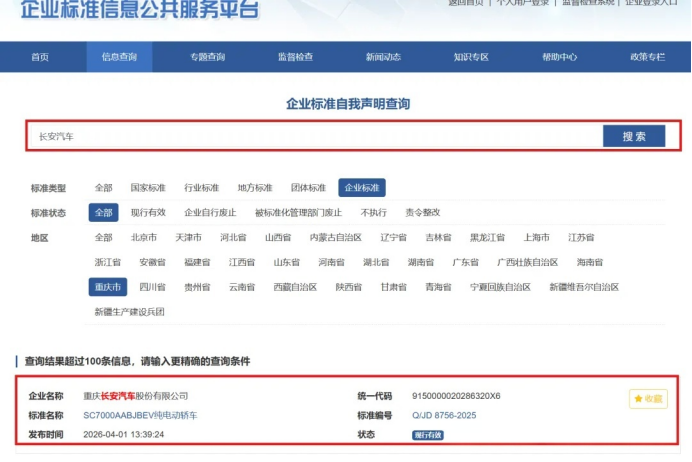Select 全部 in the 标准状态 row
The image size is (692, 462).
pos(103,212)
